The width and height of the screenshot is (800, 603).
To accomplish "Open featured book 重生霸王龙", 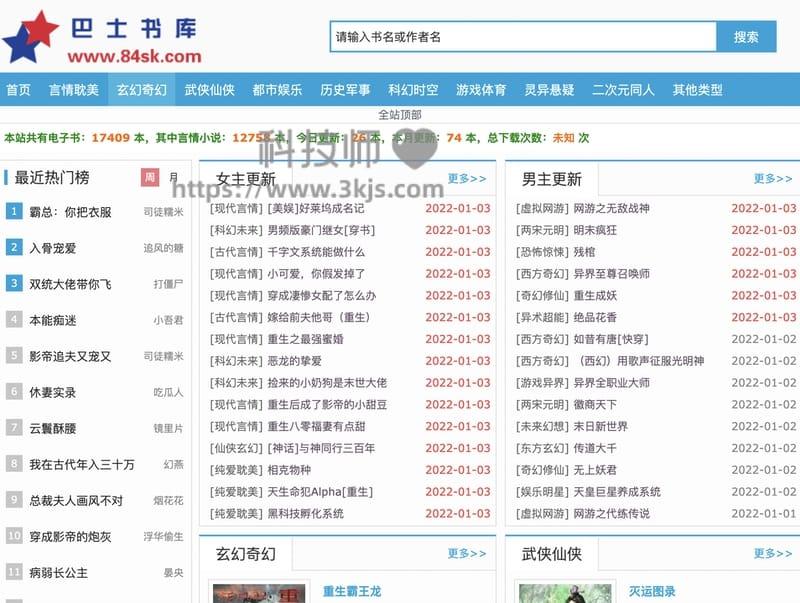I will [352, 591].
